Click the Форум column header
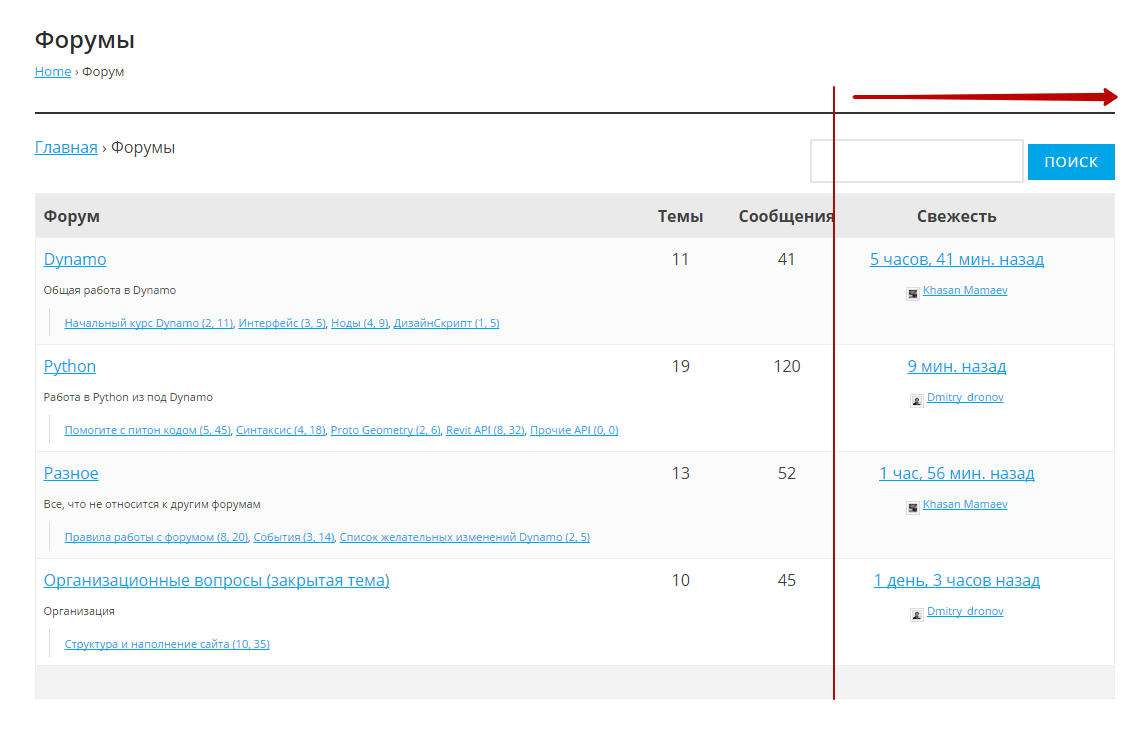Image resolution: width=1132 pixels, height=739 pixels. (71, 217)
